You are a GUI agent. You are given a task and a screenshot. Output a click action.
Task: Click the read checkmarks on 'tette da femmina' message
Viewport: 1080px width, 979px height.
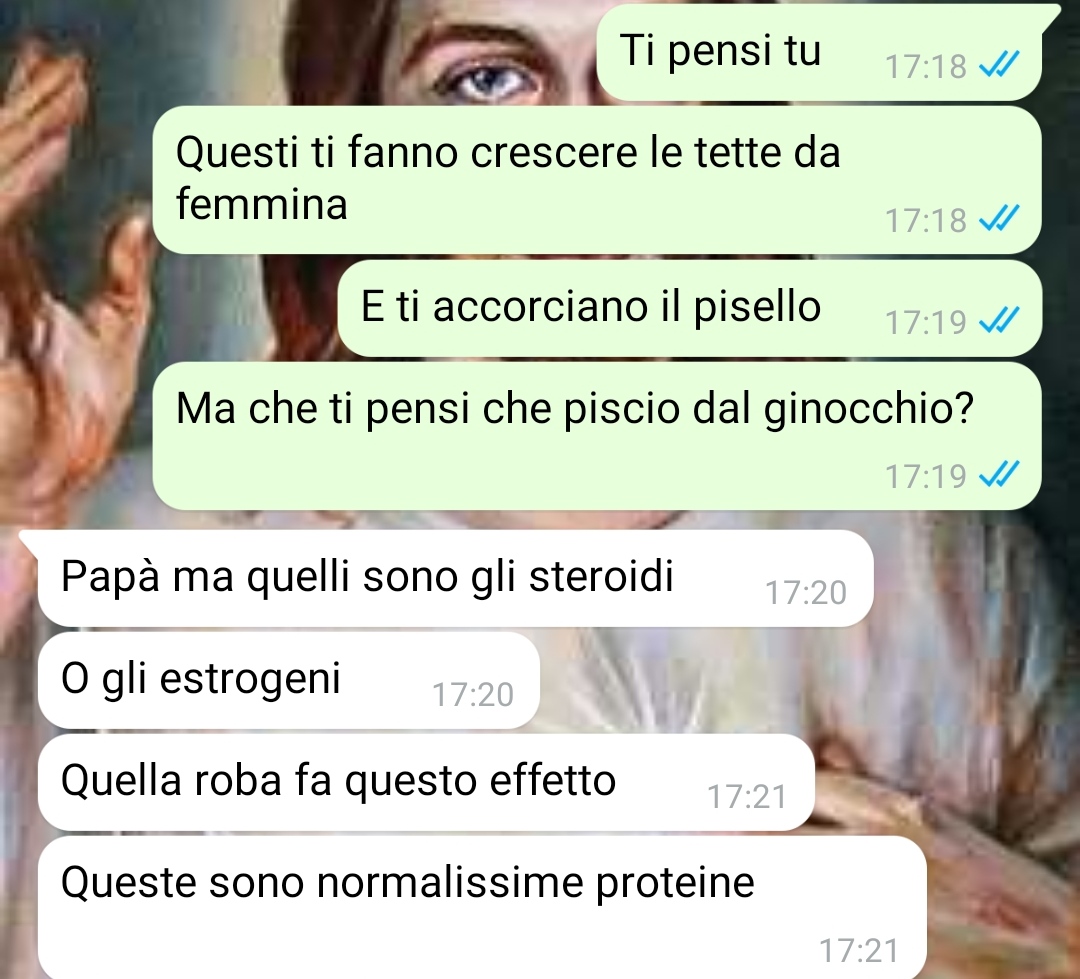pyautogui.click(x=999, y=219)
